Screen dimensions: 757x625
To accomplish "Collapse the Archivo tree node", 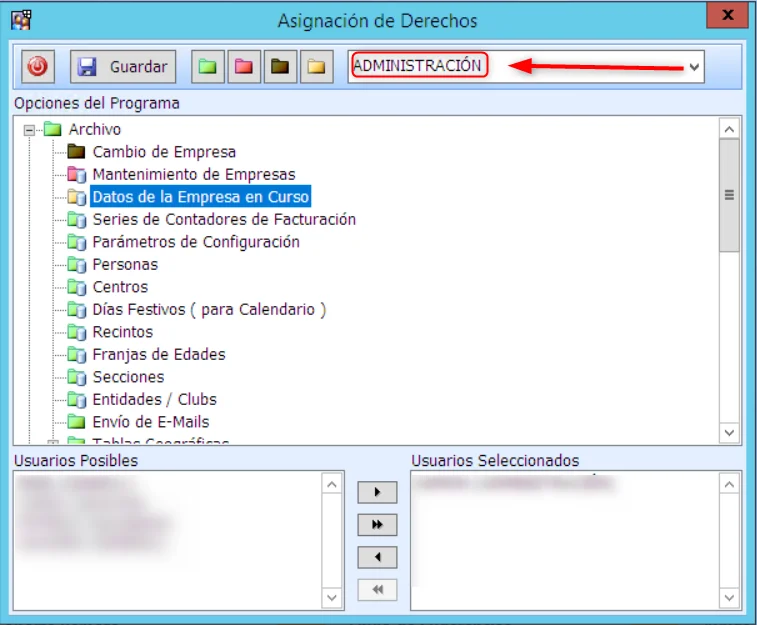I will coord(30,130).
